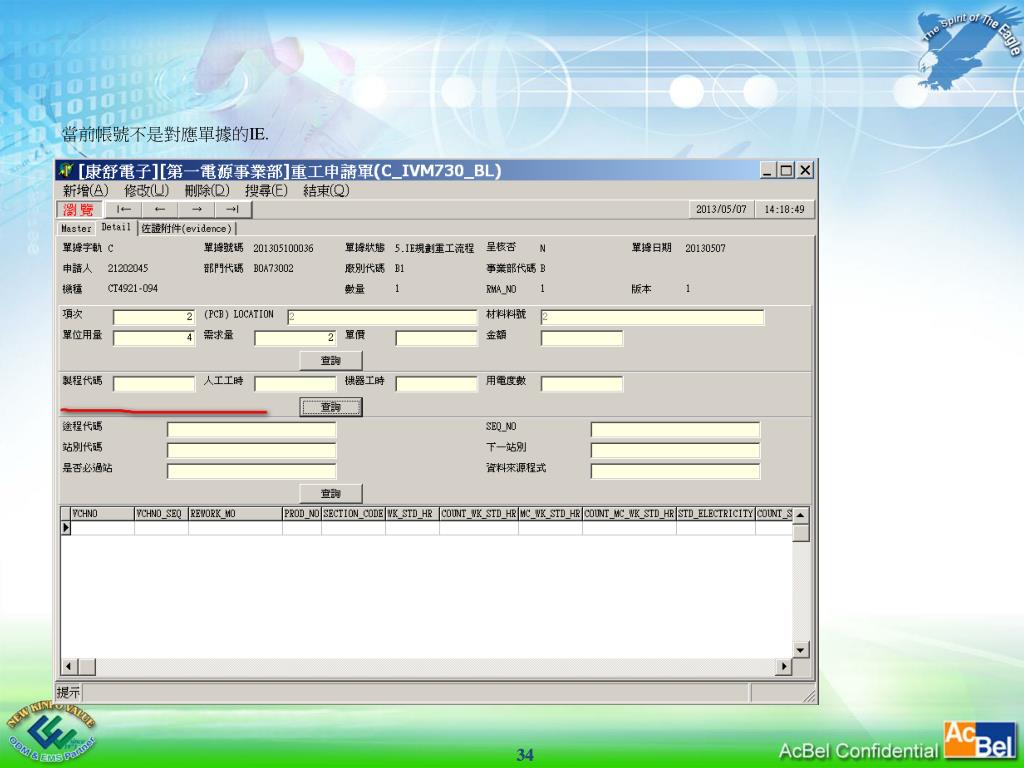Go to last record navigation arrow
1024x768 pixels.
point(232,210)
